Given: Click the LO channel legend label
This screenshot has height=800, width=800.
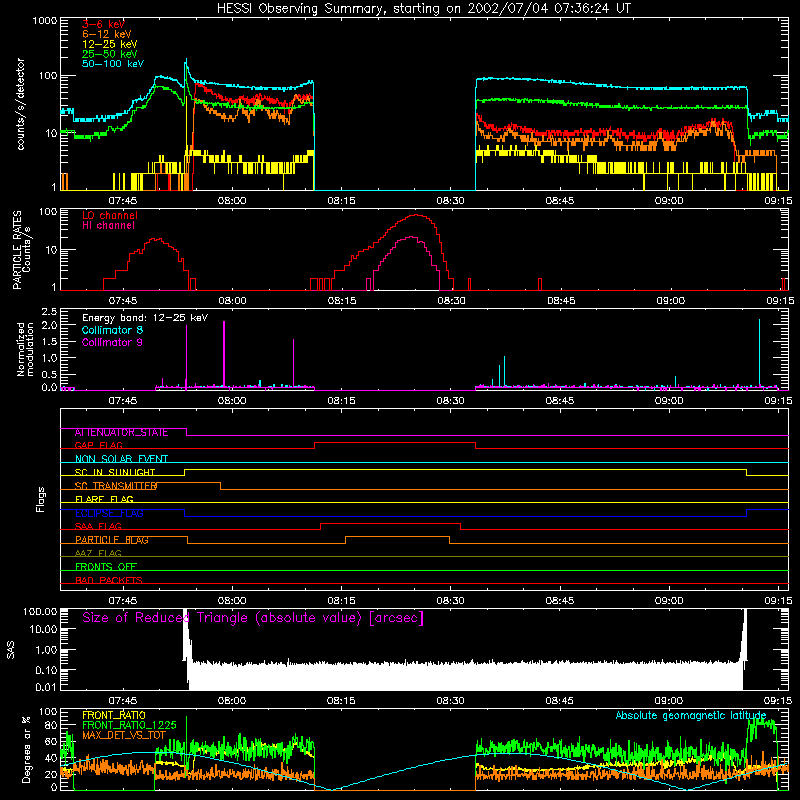Looking at the screenshot, I should (110, 215).
